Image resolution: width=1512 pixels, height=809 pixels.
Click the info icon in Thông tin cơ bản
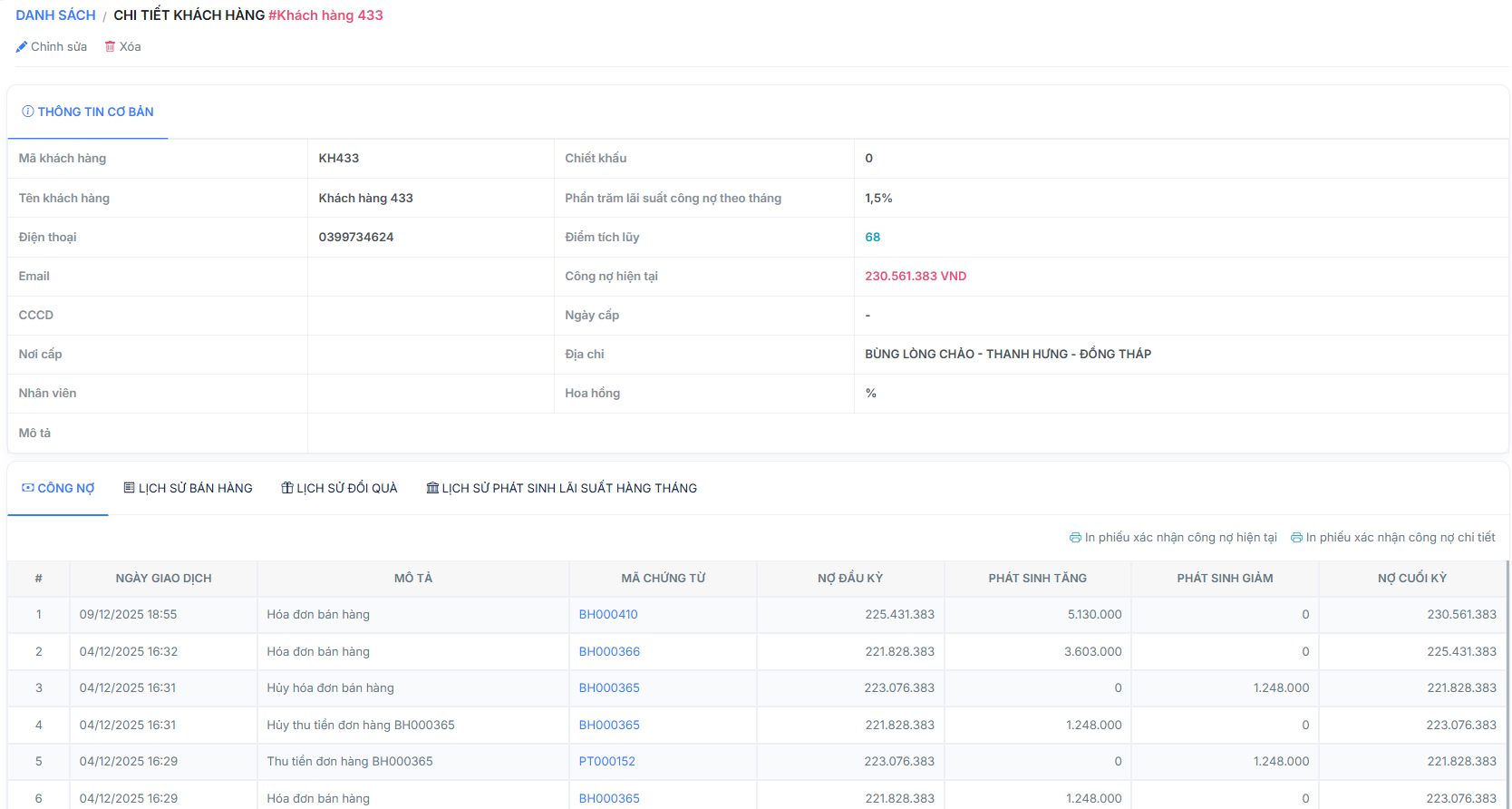pos(28,112)
